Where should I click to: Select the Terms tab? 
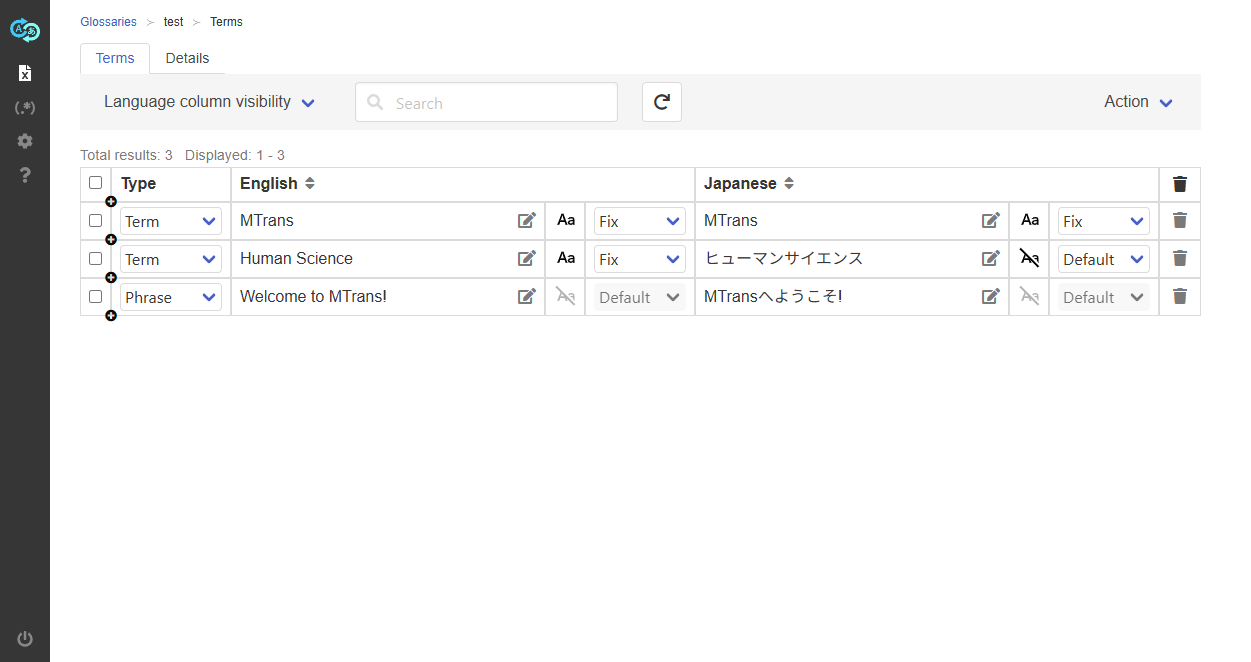[x=115, y=58]
